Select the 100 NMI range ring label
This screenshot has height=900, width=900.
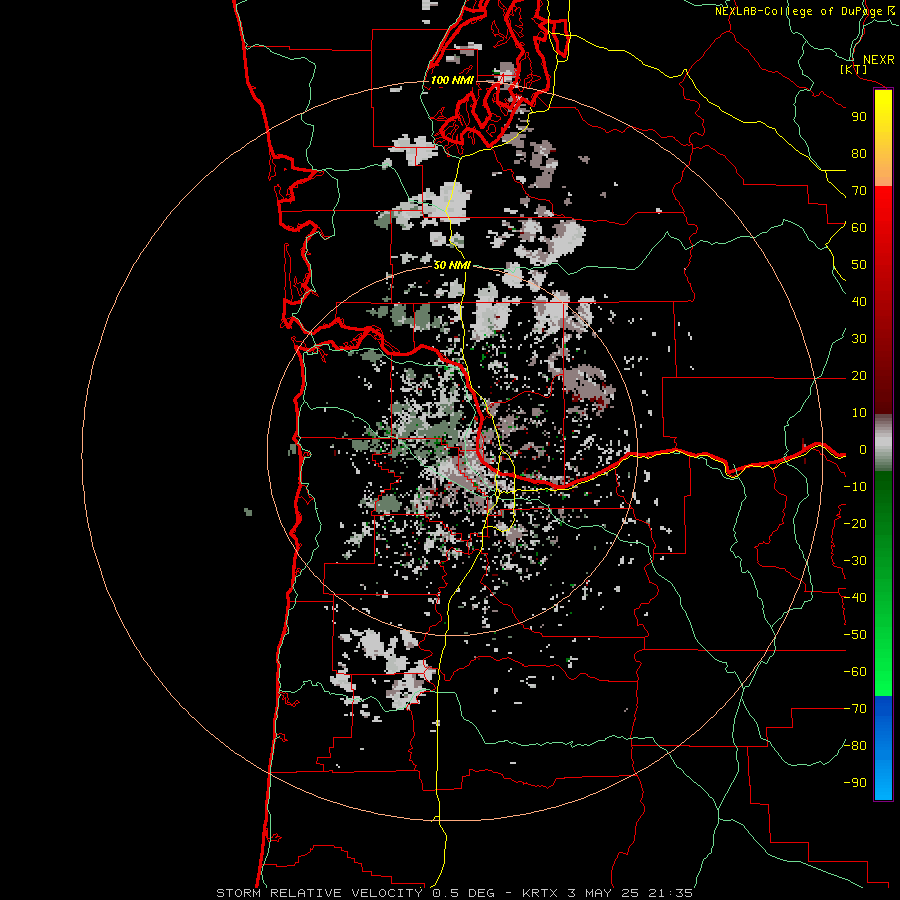click(x=452, y=80)
